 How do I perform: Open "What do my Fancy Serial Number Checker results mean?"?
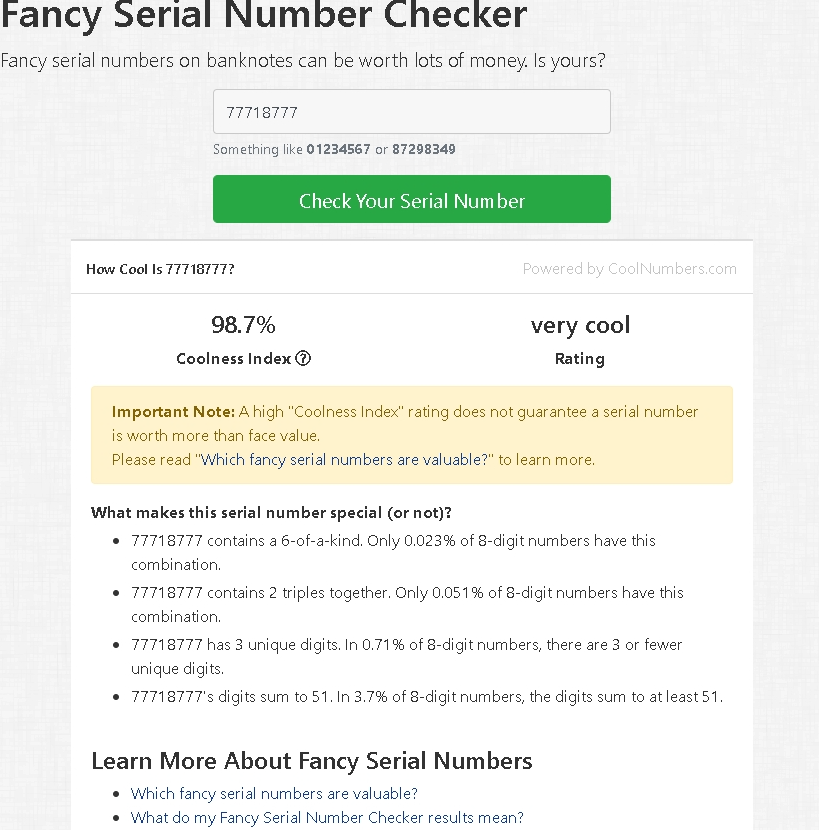[327, 817]
